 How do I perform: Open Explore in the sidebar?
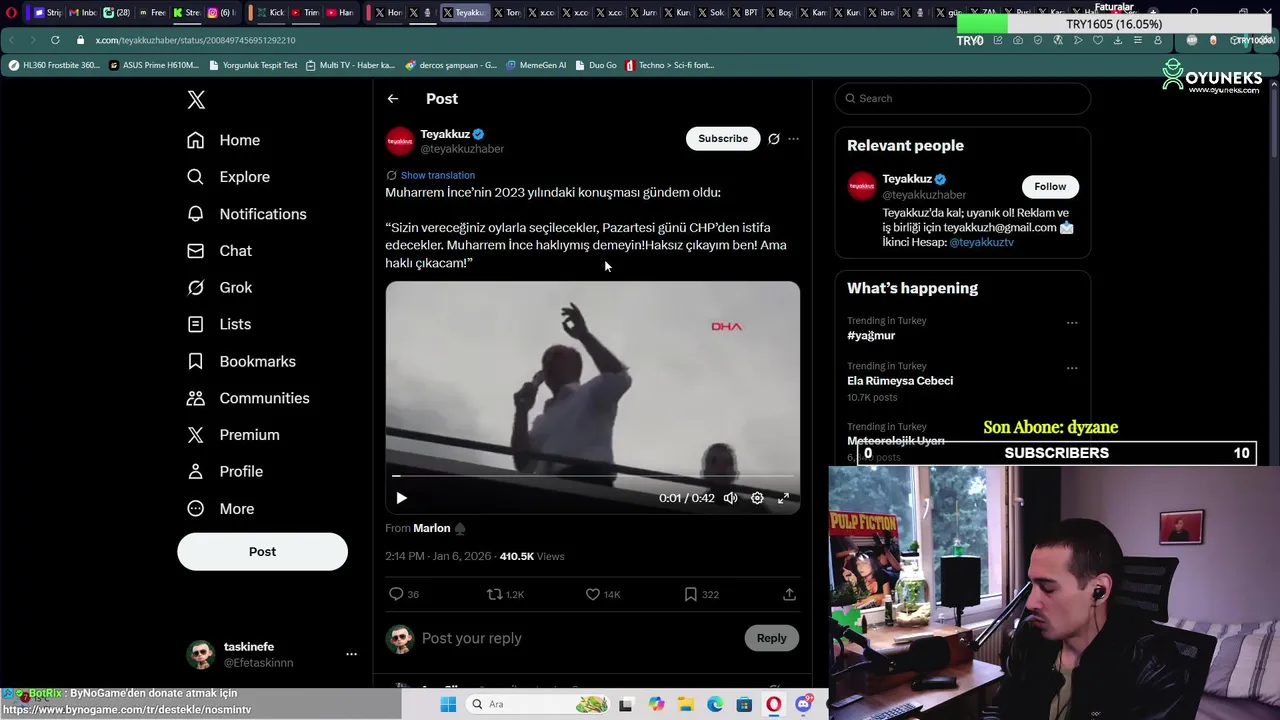pyautogui.click(x=229, y=177)
